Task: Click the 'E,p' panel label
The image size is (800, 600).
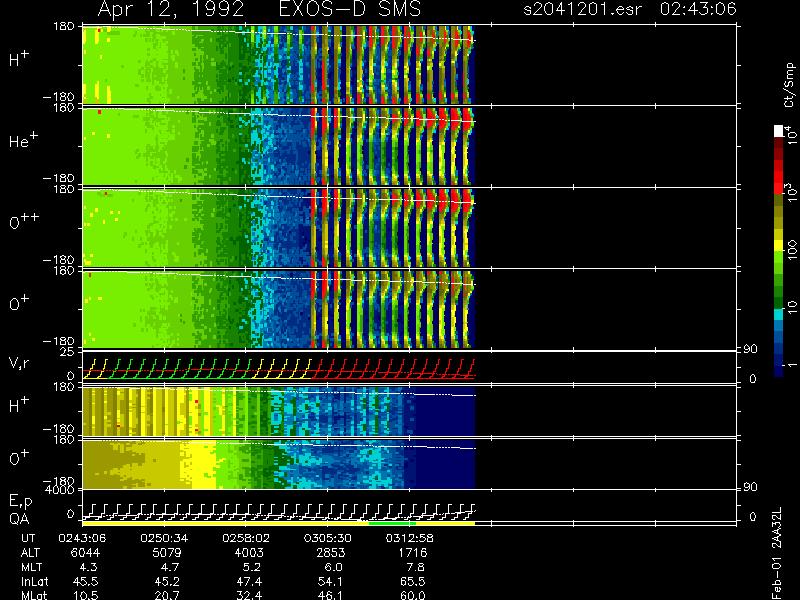Action: pos(20,502)
